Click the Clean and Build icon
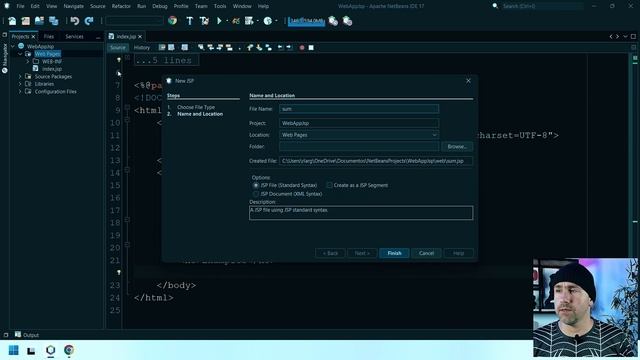The image size is (640, 360). click(x=204, y=21)
